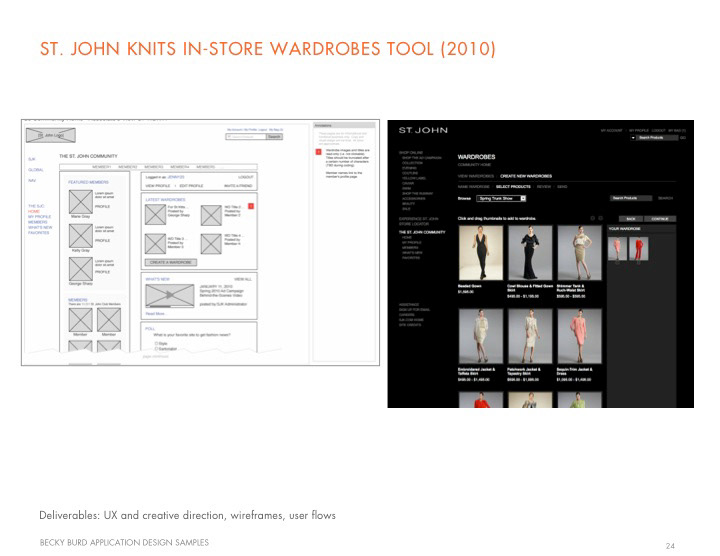Click the Search Products field below the step tabs
This screenshot has height=556, width=720.
click(631, 198)
